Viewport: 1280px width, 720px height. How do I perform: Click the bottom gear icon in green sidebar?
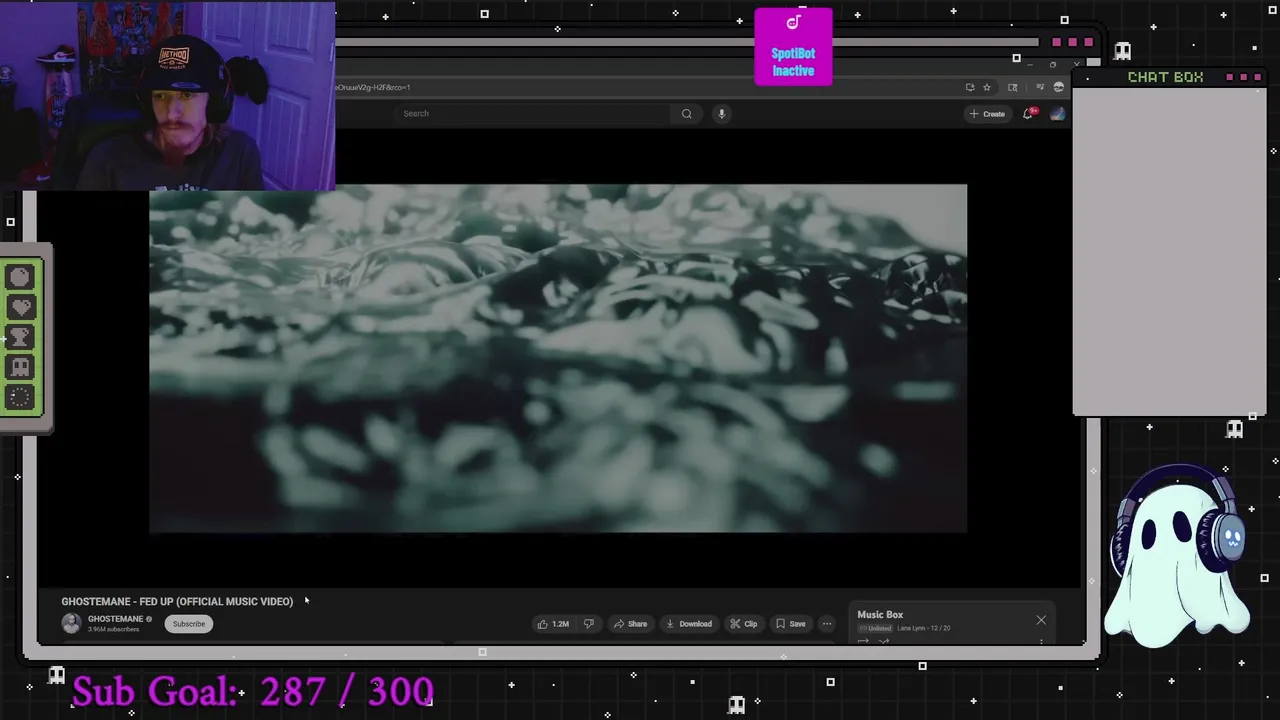[20, 397]
